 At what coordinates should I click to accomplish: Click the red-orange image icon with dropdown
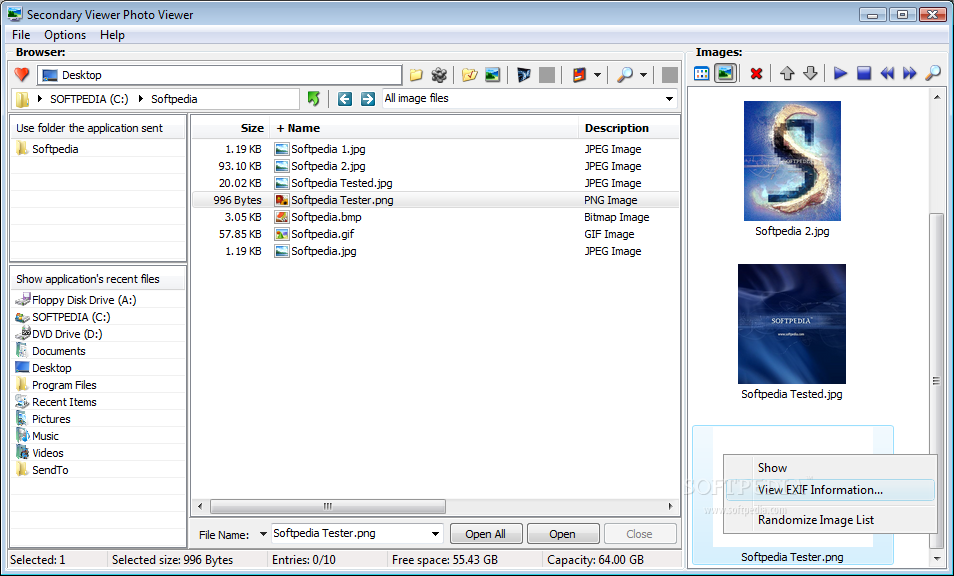point(579,75)
